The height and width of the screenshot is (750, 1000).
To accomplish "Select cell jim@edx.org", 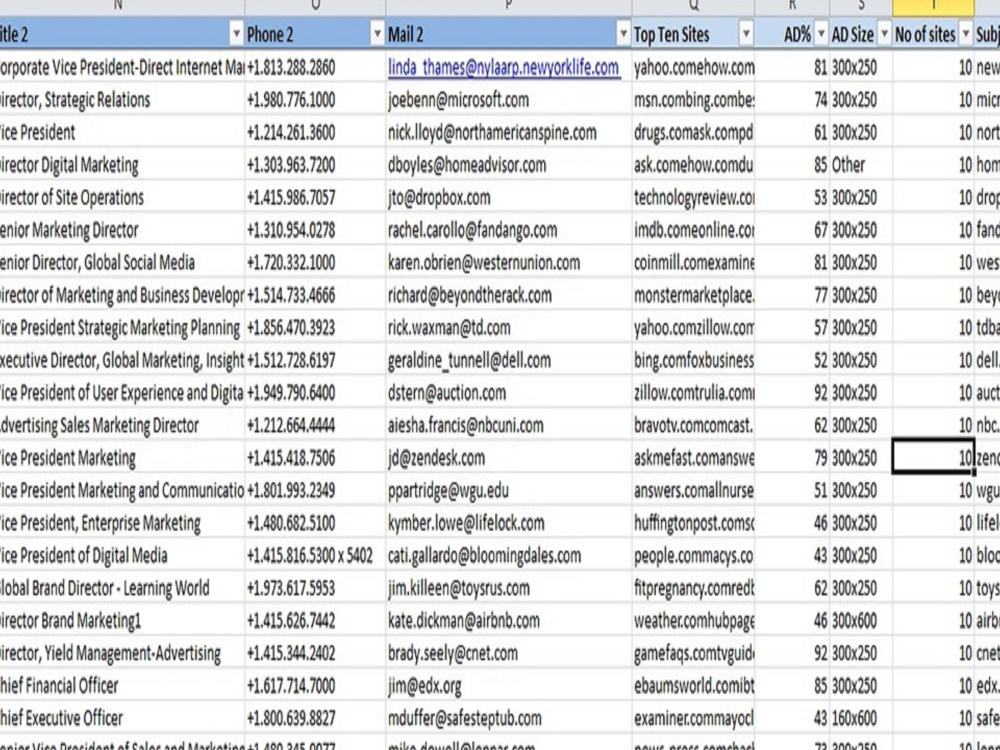I will [508, 685].
